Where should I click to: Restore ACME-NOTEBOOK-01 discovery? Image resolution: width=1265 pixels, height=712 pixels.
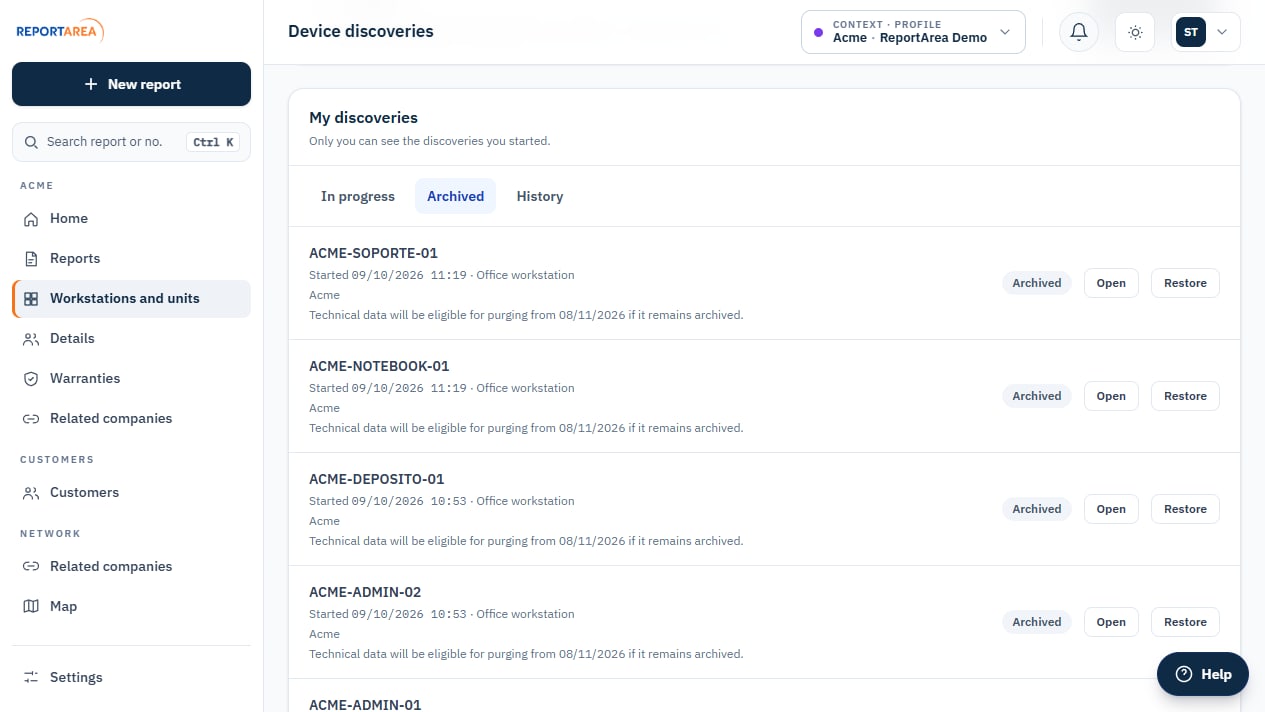[1185, 396]
